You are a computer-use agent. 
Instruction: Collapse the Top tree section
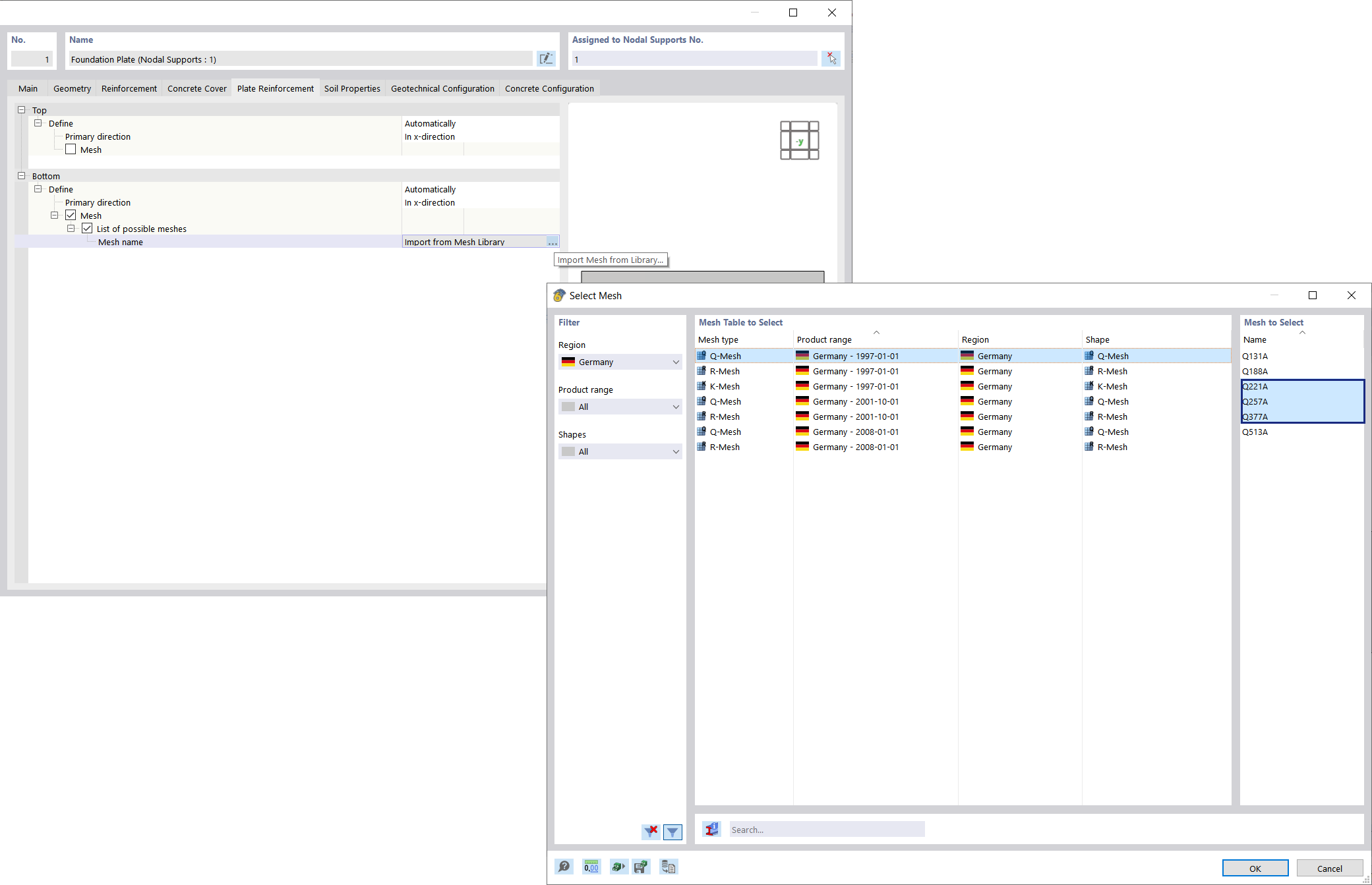[x=22, y=110]
